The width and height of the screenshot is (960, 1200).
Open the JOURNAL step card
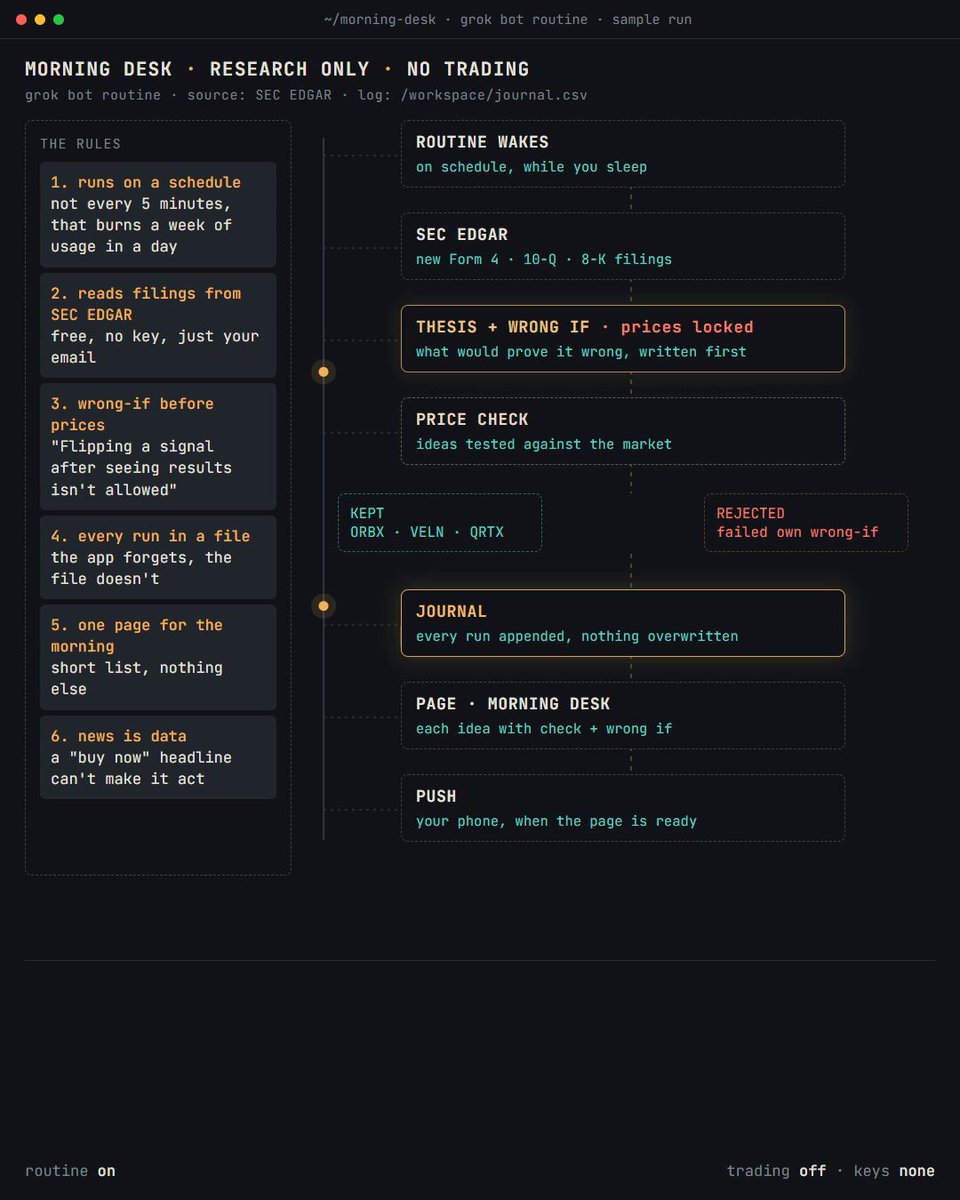623,623
